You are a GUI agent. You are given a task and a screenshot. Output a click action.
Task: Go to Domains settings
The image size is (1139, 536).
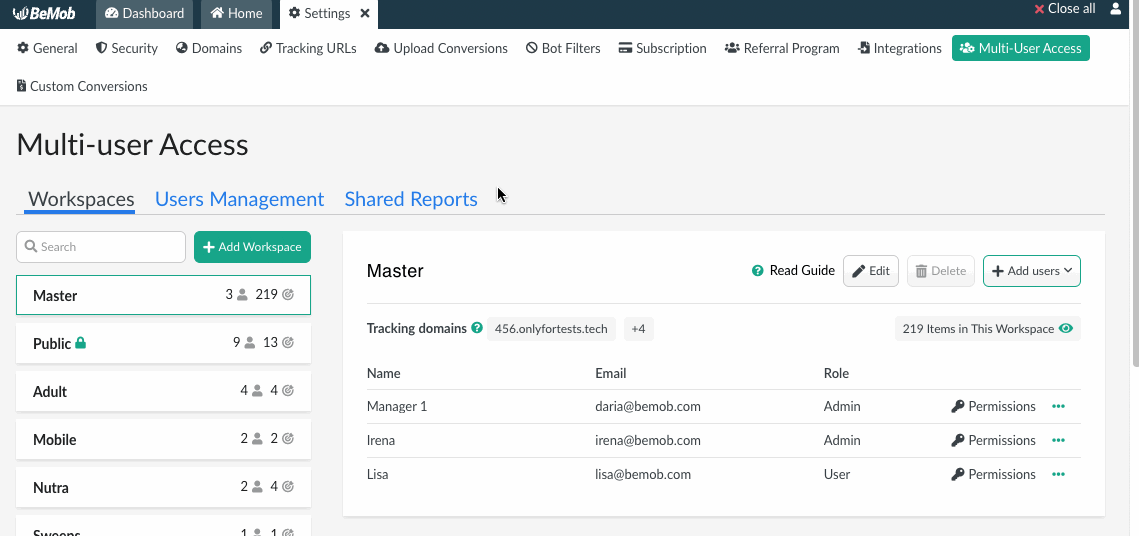[x=208, y=48]
